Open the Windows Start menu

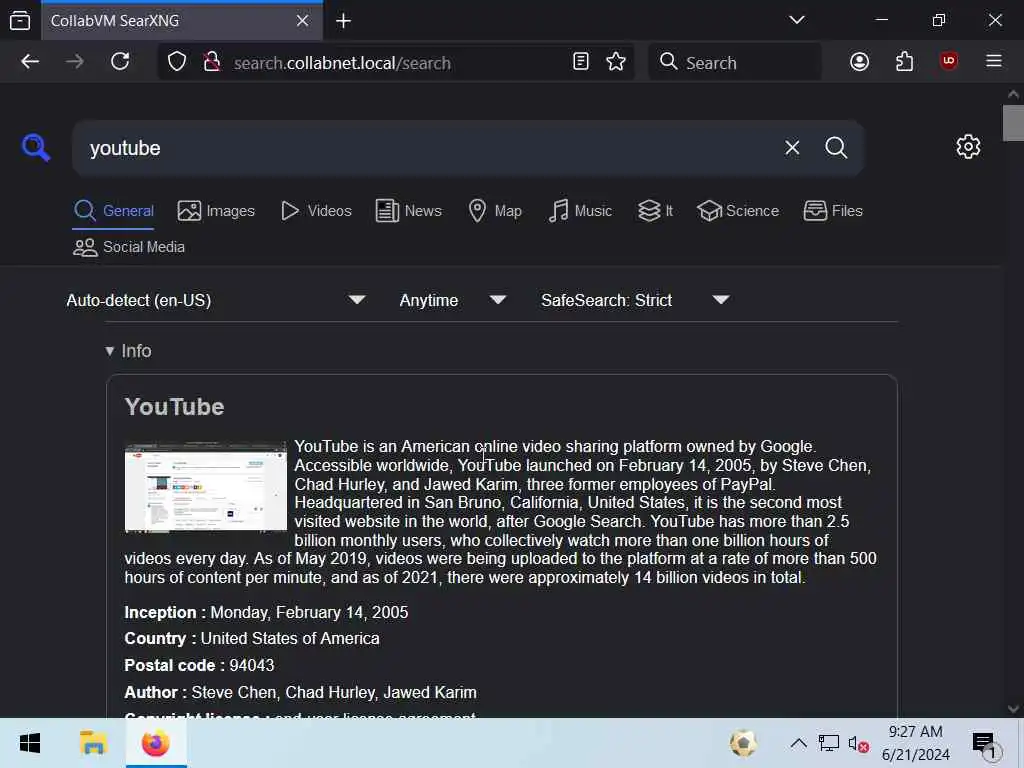coord(30,743)
